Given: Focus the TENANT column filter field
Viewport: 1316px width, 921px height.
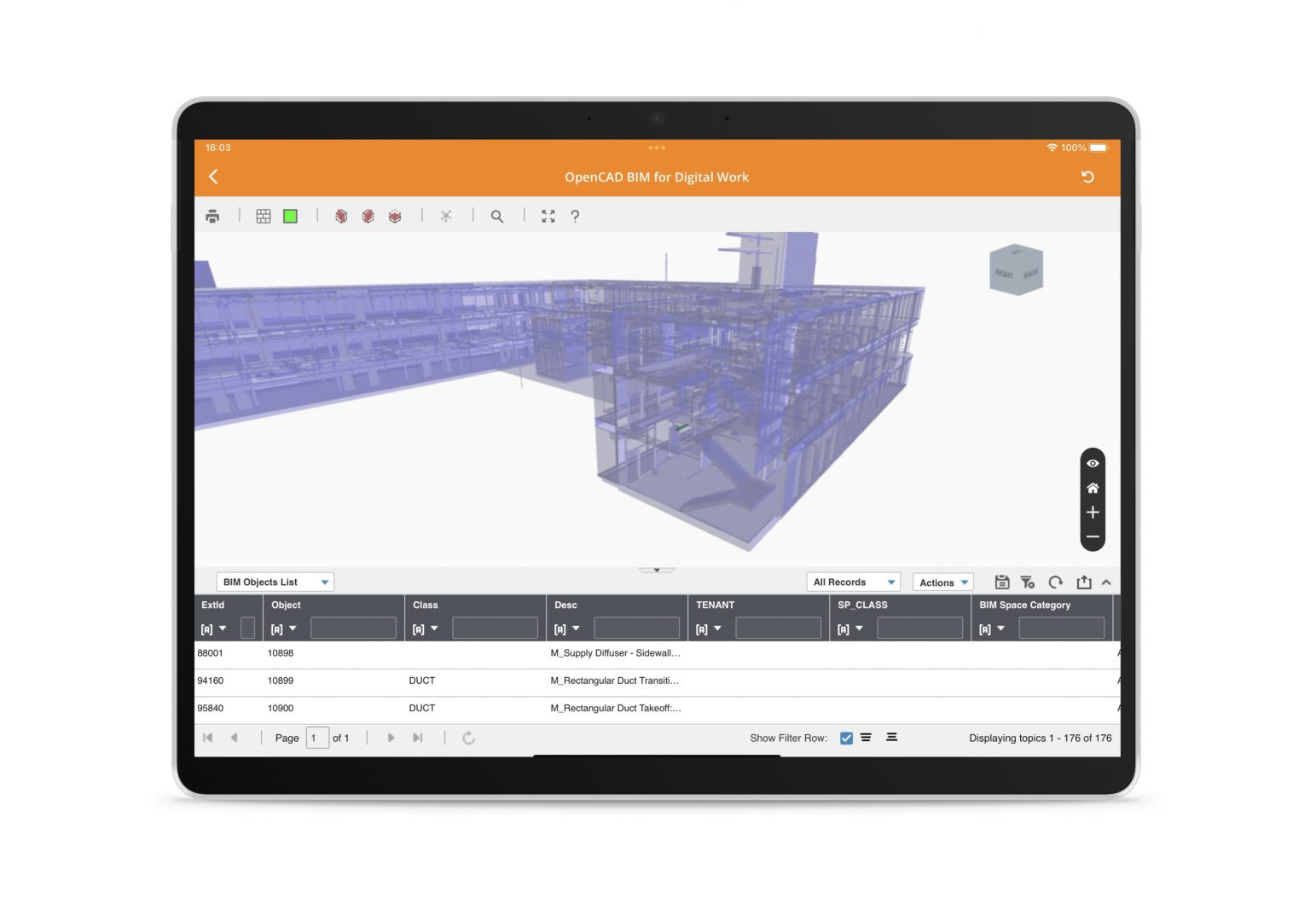Looking at the screenshot, I should 778,628.
